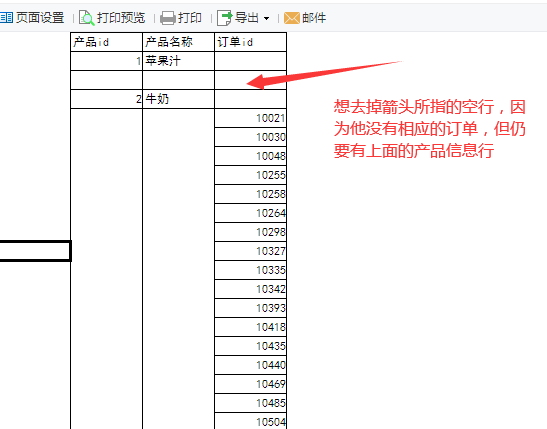
Task: Select order id cell 10418
Action: click(x=250, y=327)
